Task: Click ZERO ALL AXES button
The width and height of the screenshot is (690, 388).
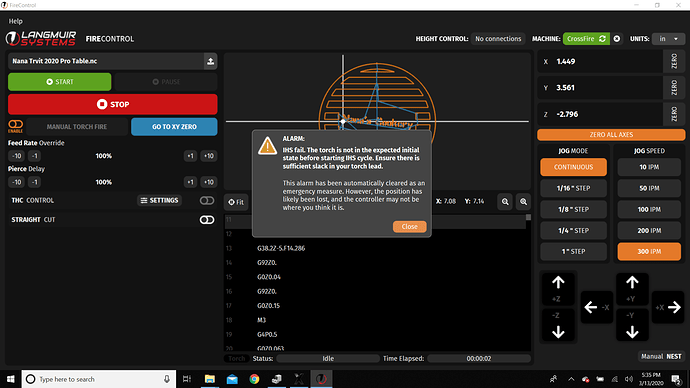Action: click(x=611, y=135)
